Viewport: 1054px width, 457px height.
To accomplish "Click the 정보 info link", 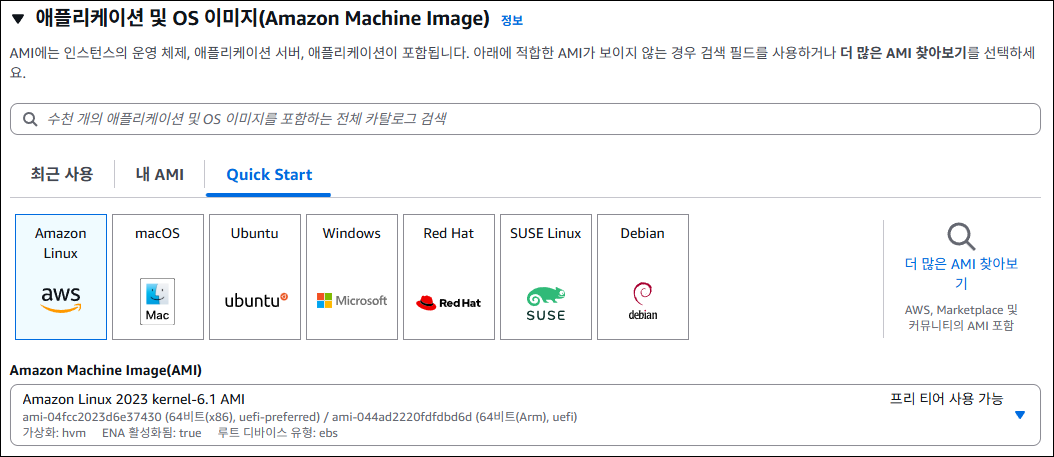I will [511, 20].
